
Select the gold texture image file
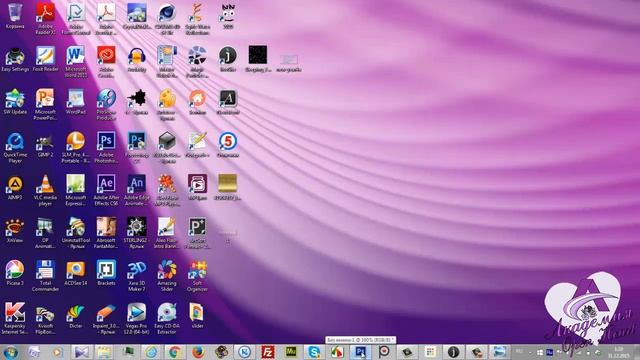click(x=228, y=188)
